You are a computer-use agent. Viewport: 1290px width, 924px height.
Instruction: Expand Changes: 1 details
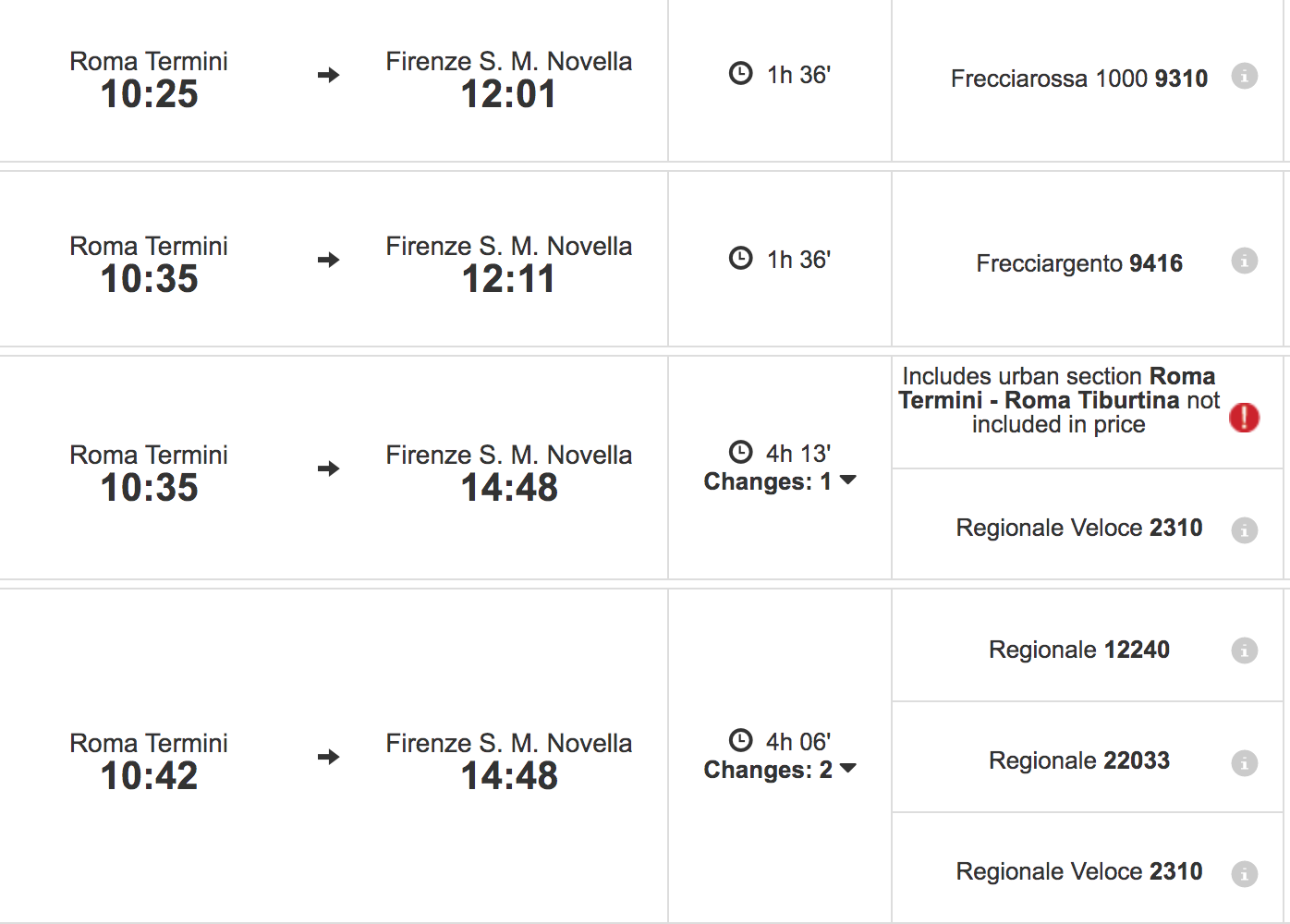(780, 481)
